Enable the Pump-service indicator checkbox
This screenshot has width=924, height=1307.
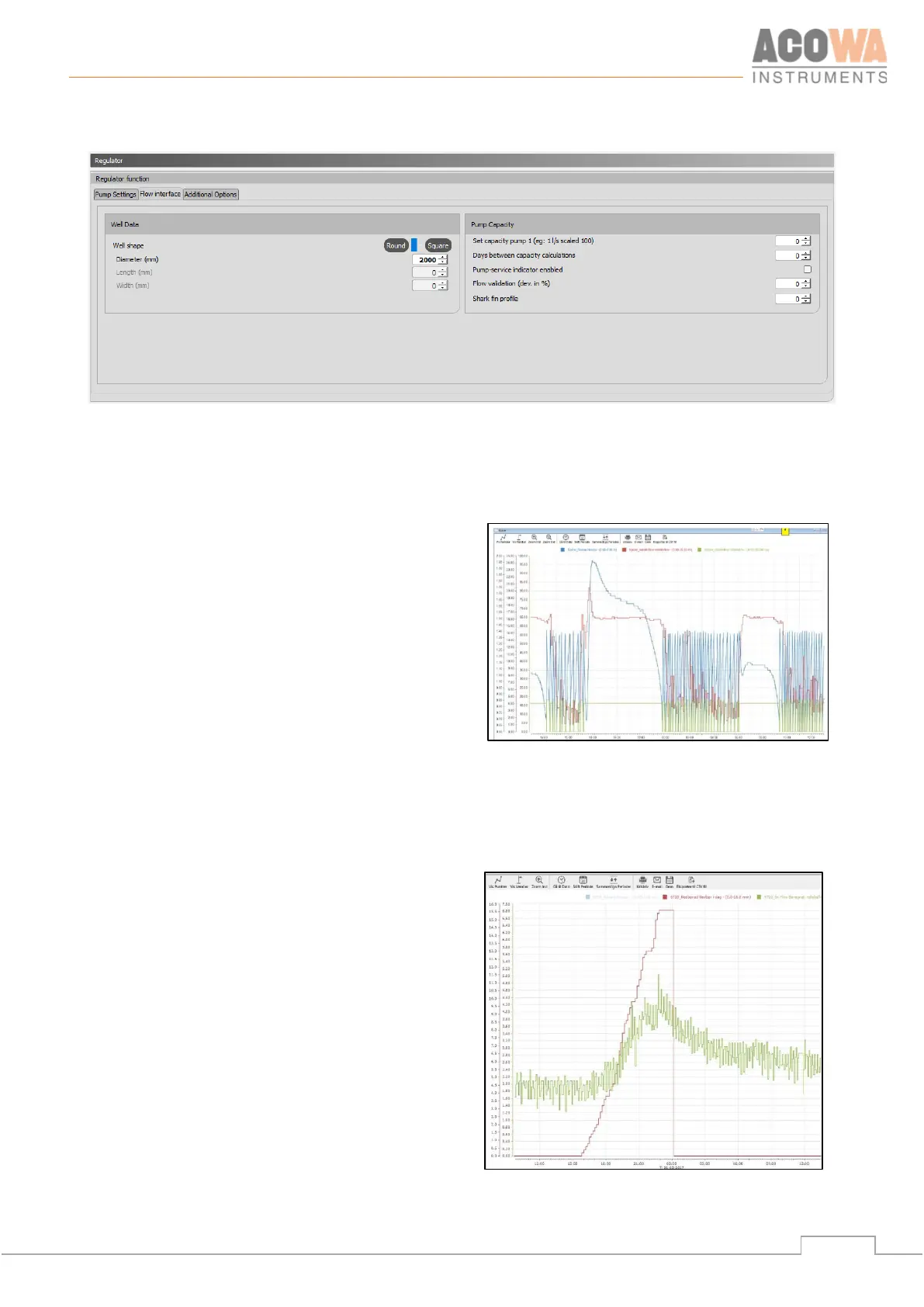pos(808,269)
